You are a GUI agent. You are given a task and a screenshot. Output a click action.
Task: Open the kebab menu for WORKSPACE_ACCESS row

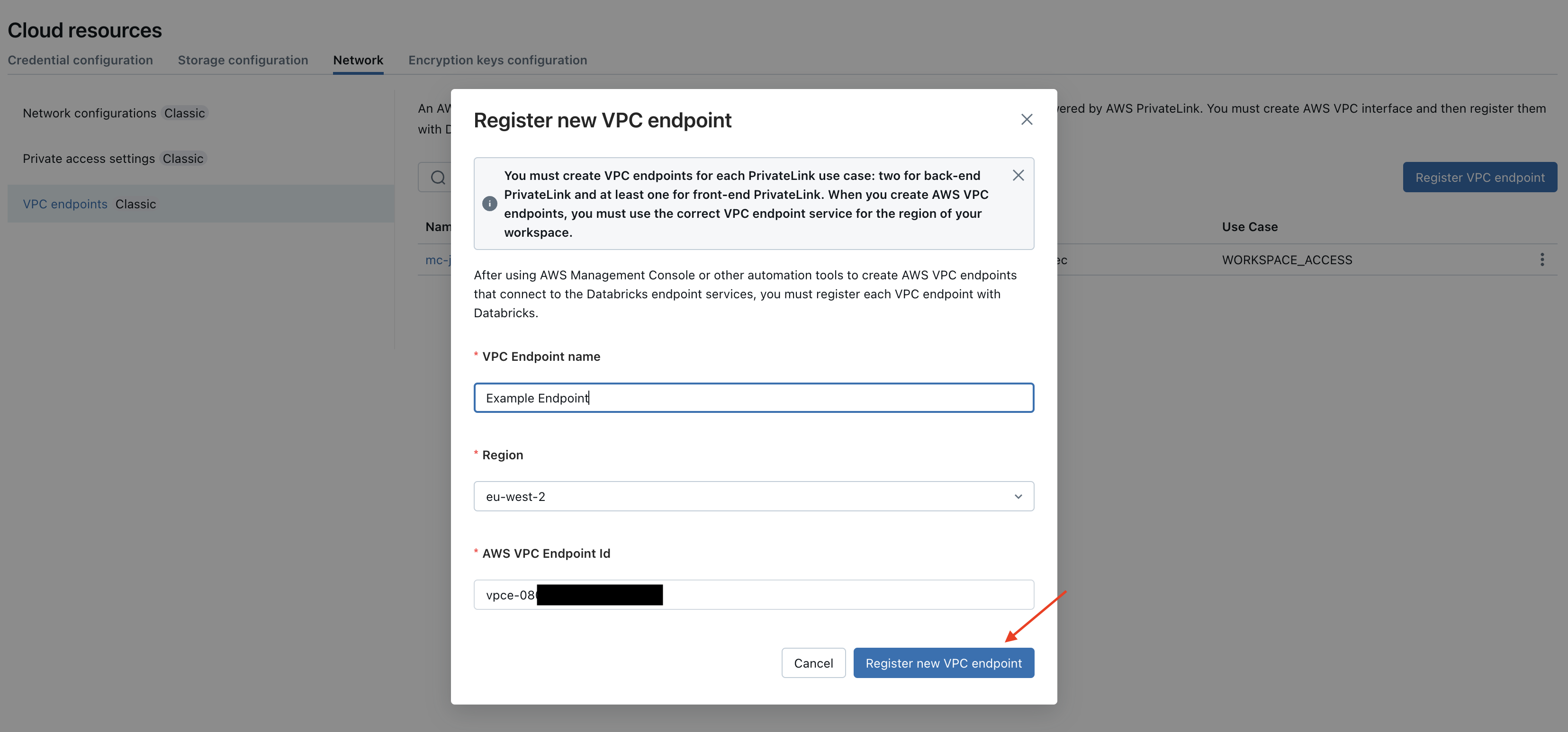1542,260
